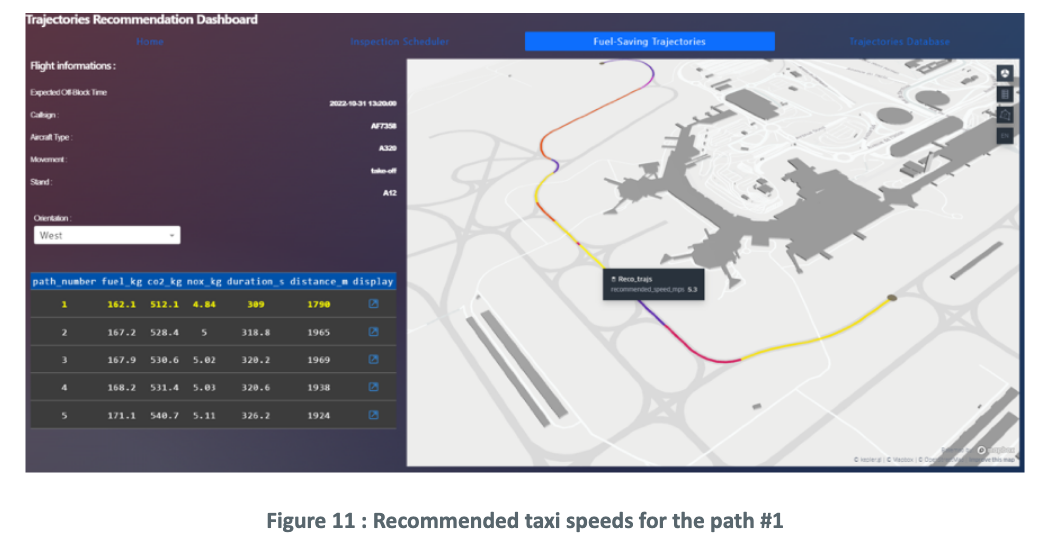This screenshot has height=538, width=1040.
Task: Open path 4 display icon
Action: 373,387
